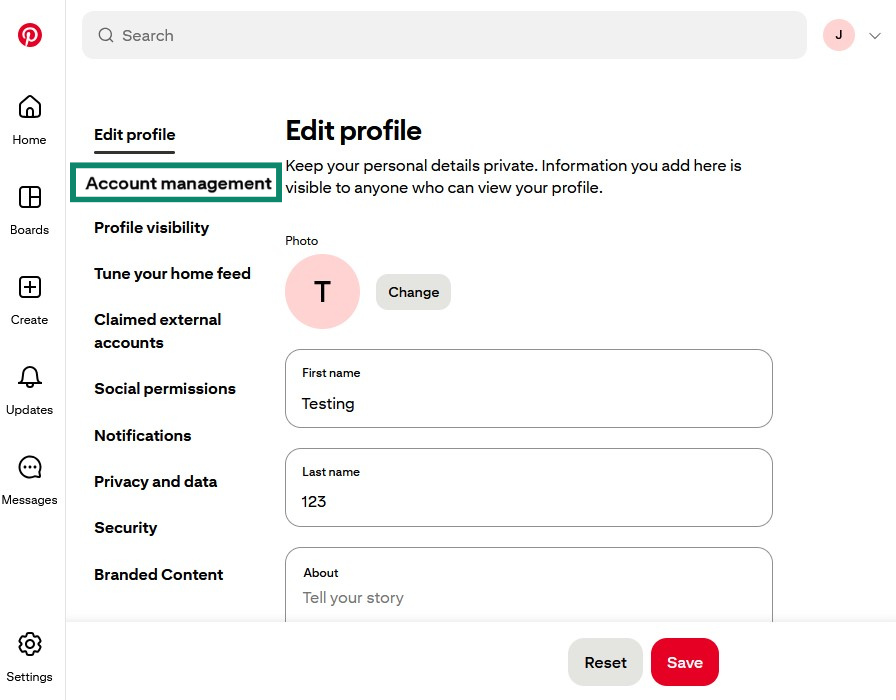Switch to the Edit profile tab
This screenshot has width=896, height=700.
134,134
